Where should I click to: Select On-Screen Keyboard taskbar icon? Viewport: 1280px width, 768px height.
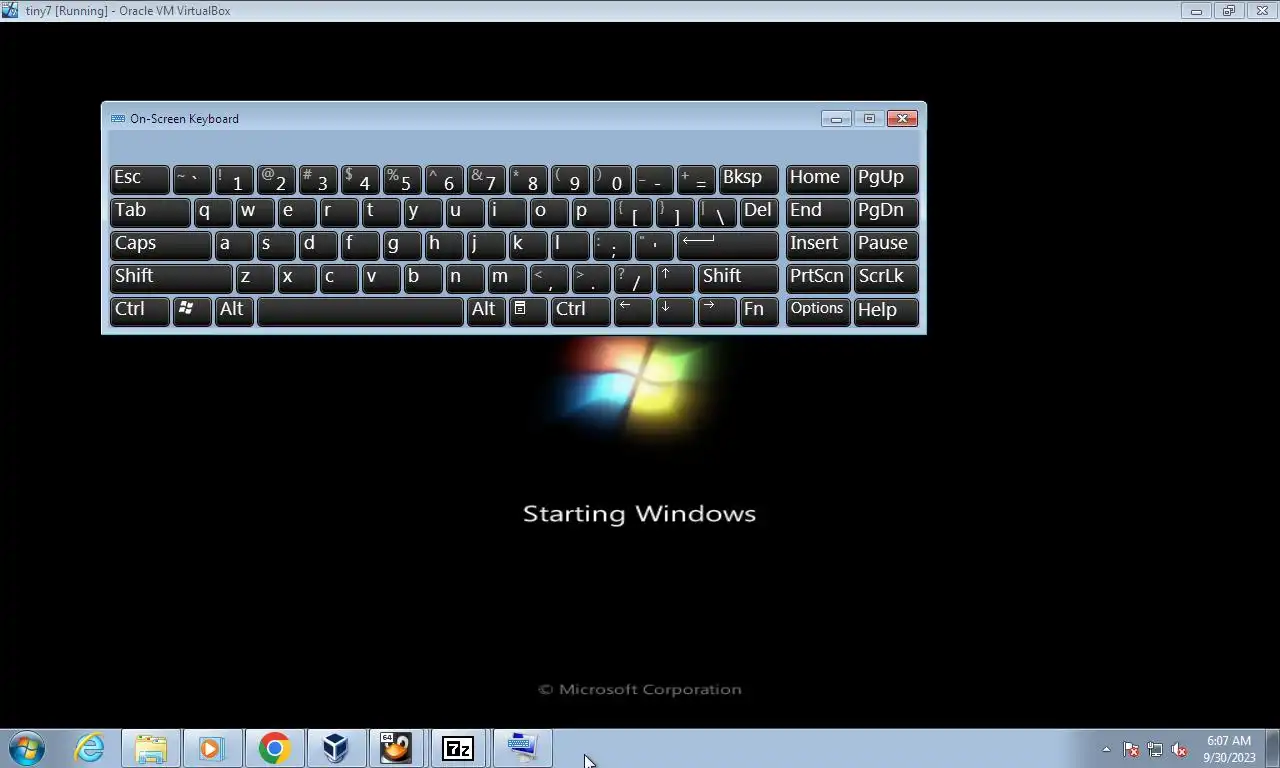click(x=521, y=748)
